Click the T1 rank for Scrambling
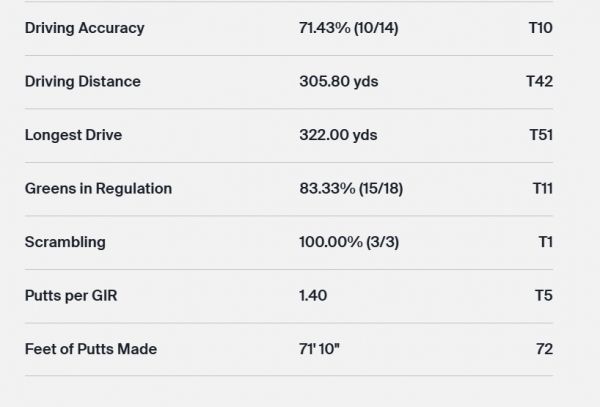 click(x=545, y=242)
